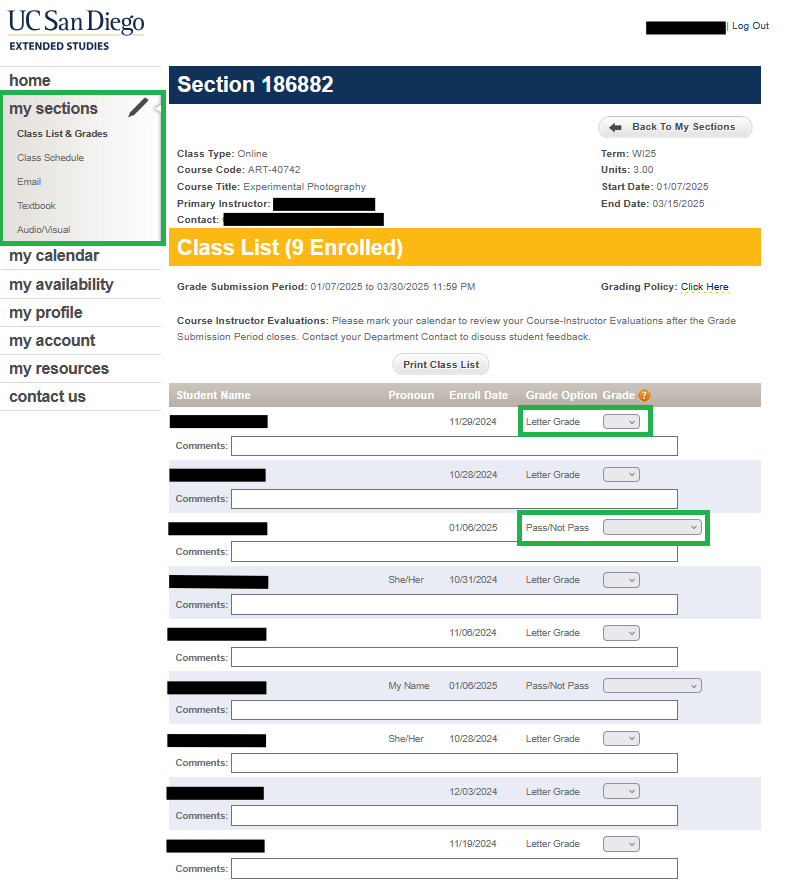Open grade dropdown for student enrolled 11/29/2024
The width and height of the screenshot is (802, 883).
pos(620,422)
